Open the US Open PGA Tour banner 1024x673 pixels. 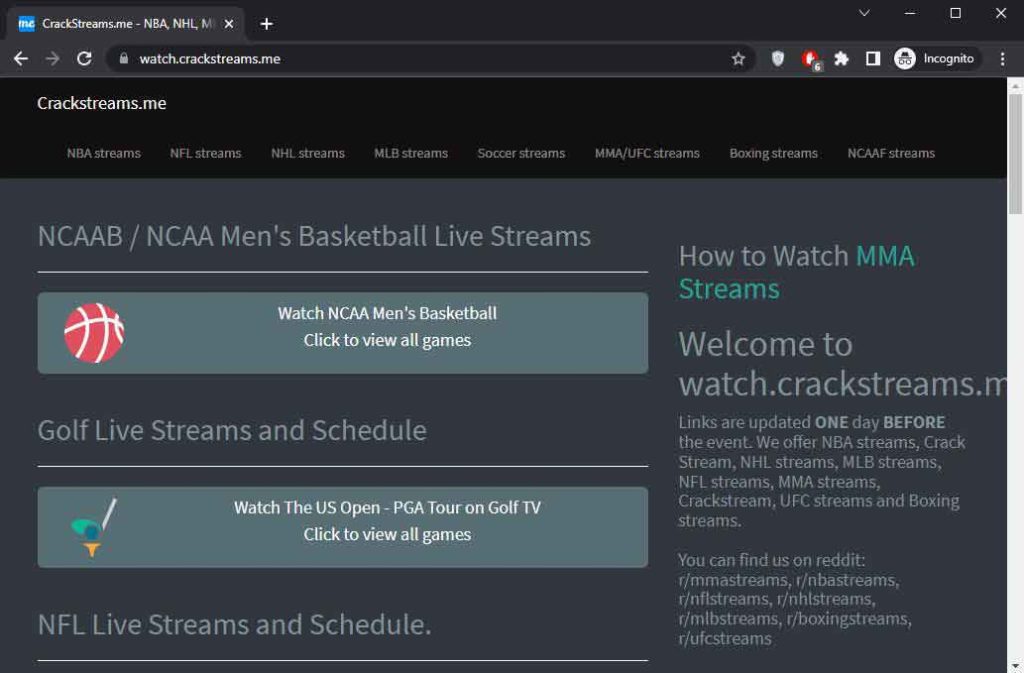pyautogui.click(x=387, y=521)
